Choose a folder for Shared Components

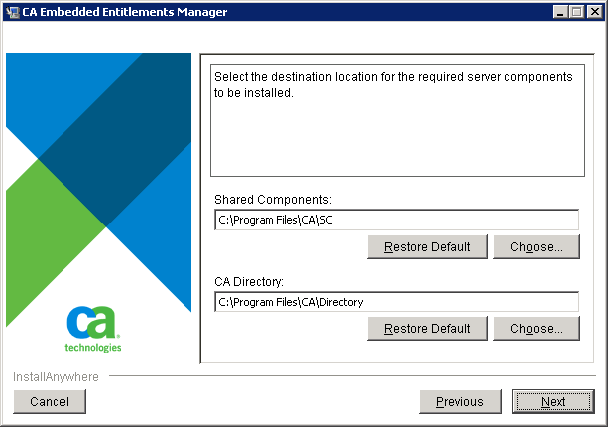[x=536, y=246]
